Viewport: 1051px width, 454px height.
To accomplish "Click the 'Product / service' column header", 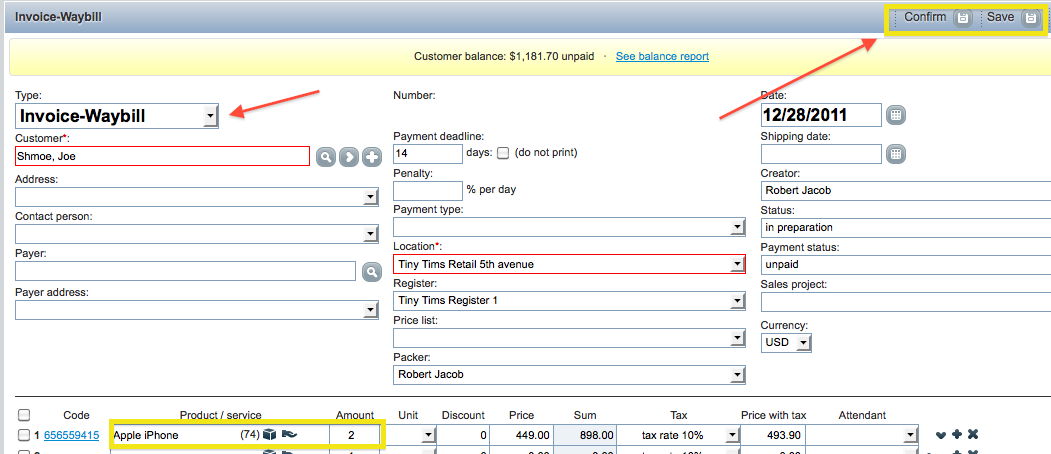I will click(221, 415).
